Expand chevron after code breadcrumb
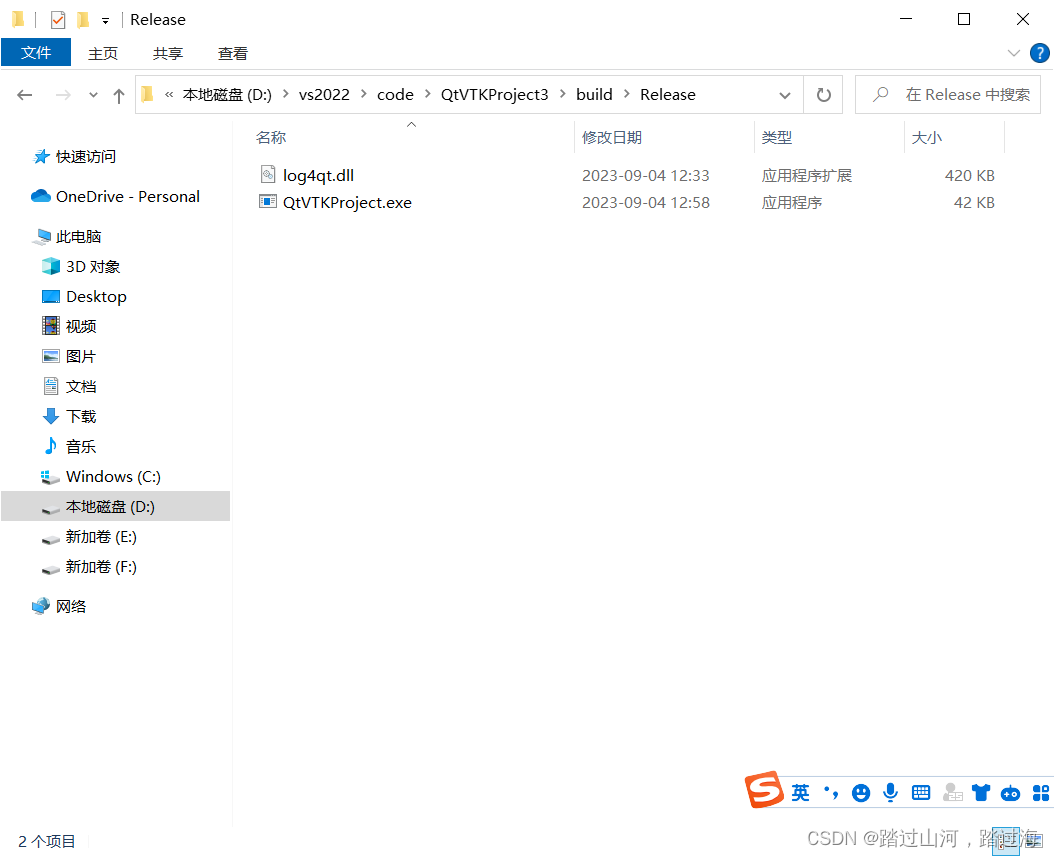 (428, 94)
